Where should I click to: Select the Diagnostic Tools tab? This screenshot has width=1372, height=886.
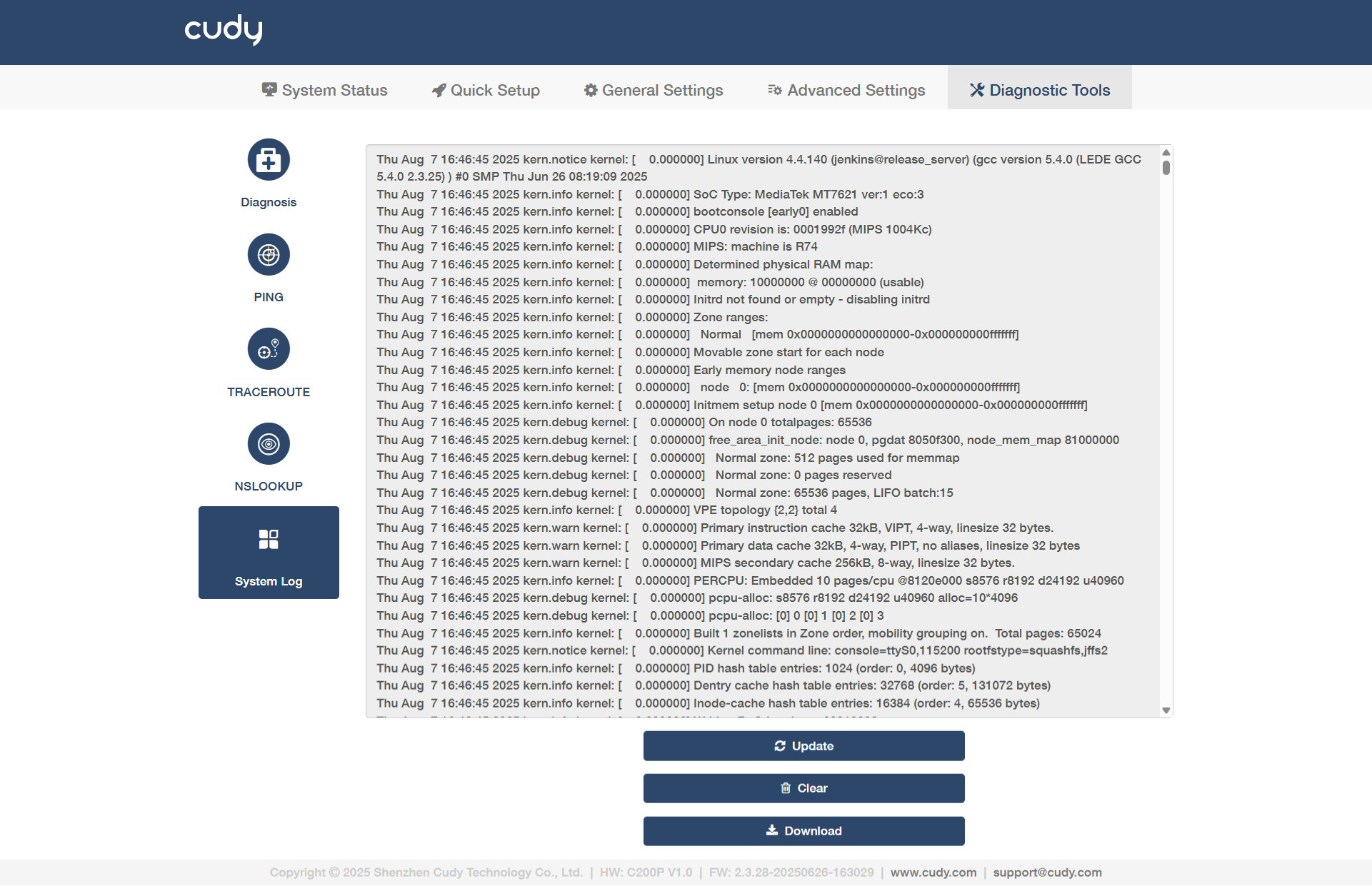[1040, 91]
